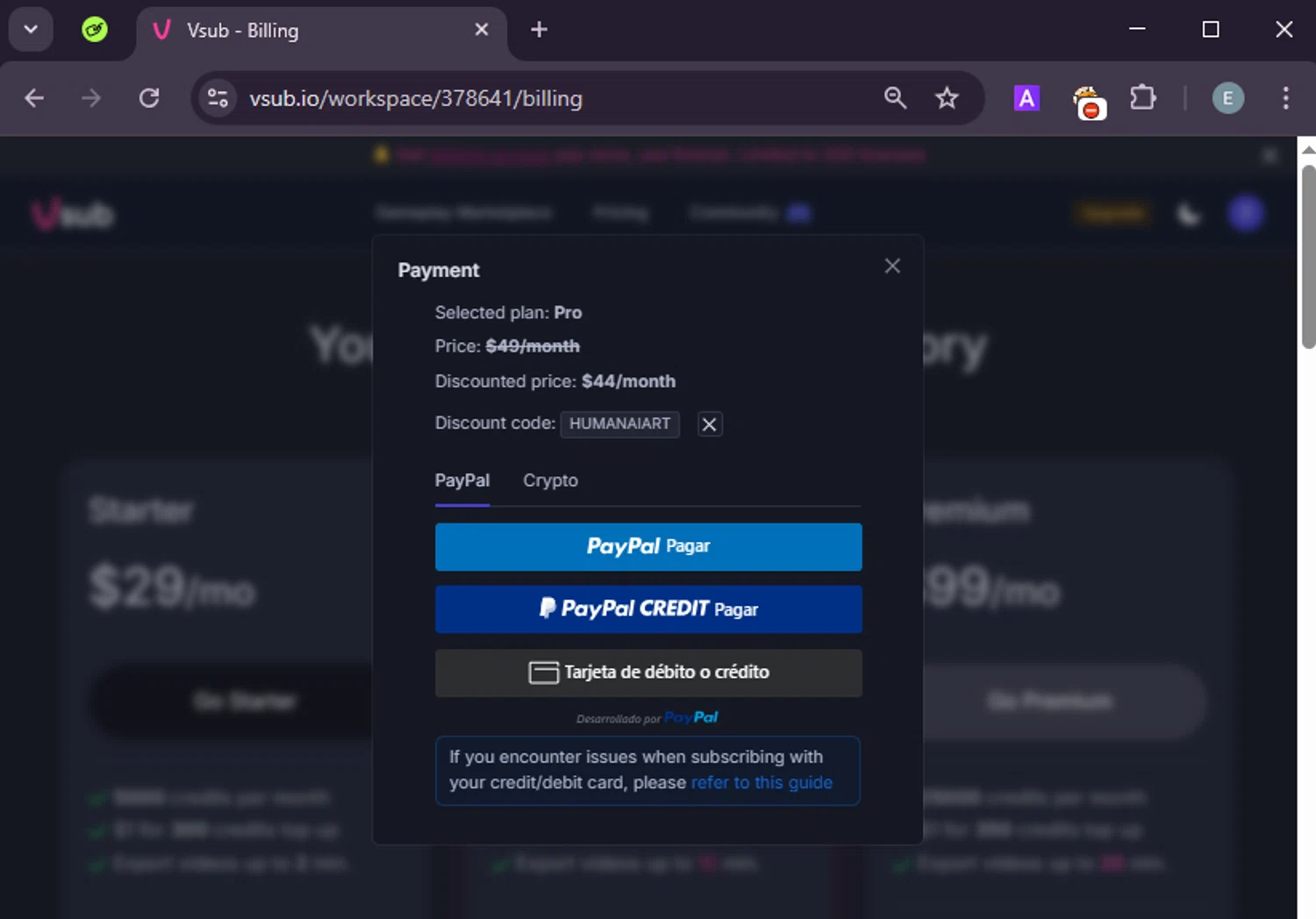Maximize the browser window

(x=1211, y=29)
